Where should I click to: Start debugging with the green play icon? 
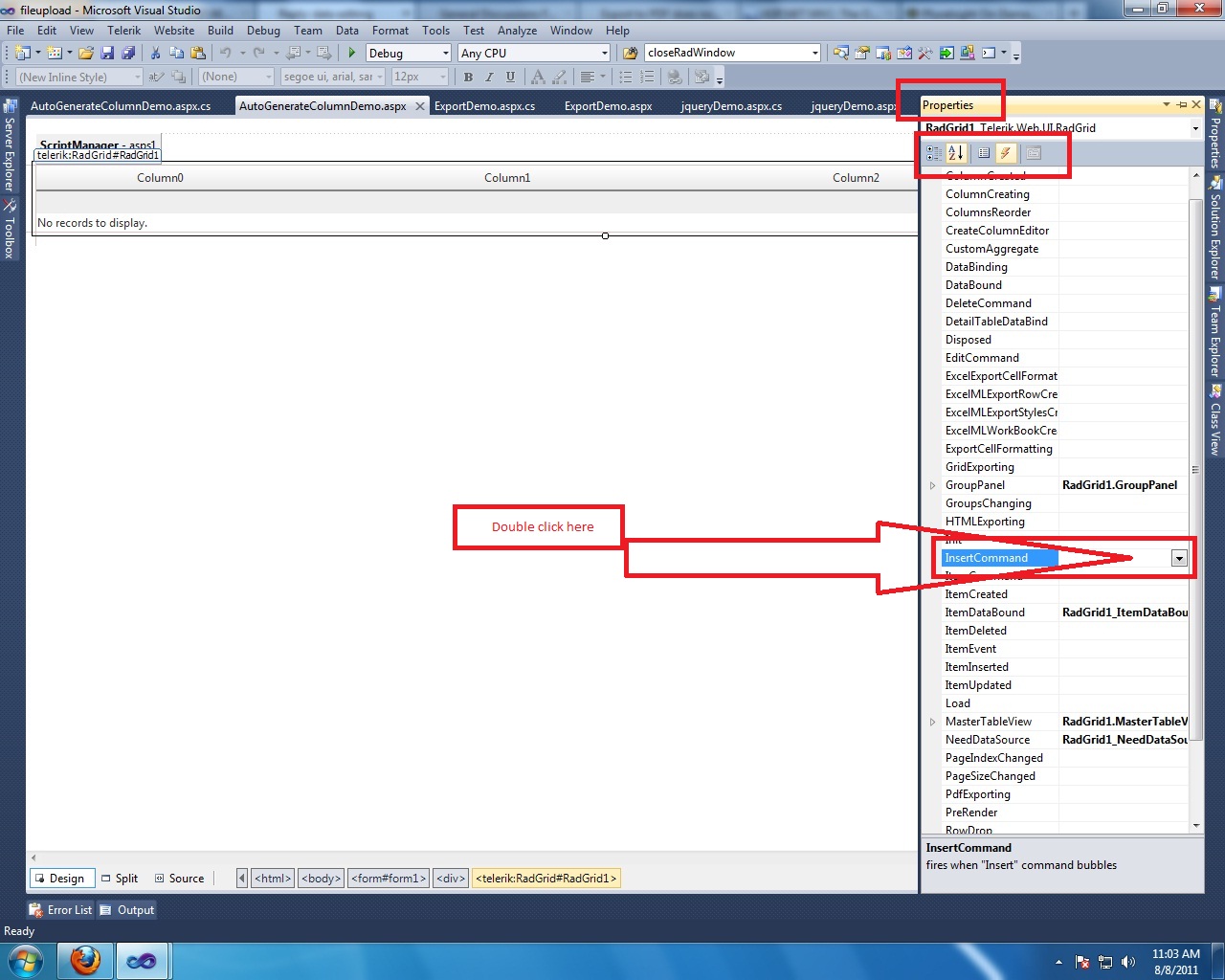[352, 53]
